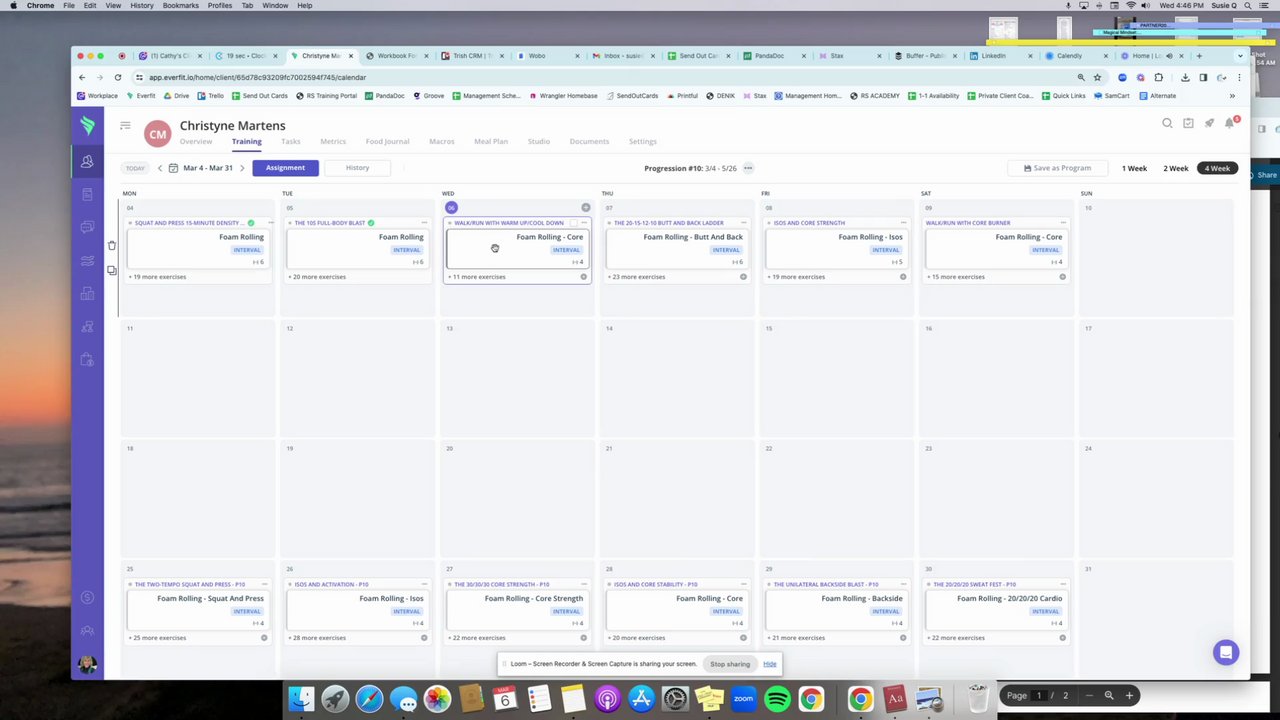Click the trash icon beside Monday column
The width and height of the screenshot is (1280, 720).
[x=112, y=245]
